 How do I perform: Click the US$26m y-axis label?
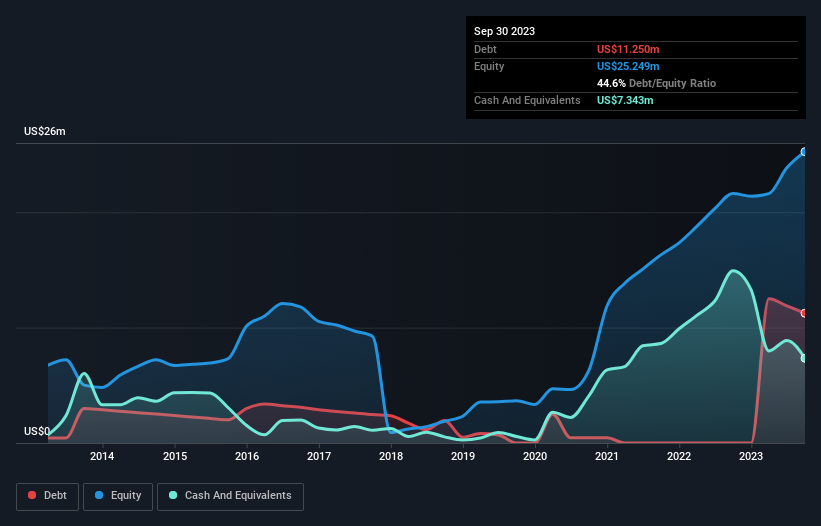click(44, 132)
